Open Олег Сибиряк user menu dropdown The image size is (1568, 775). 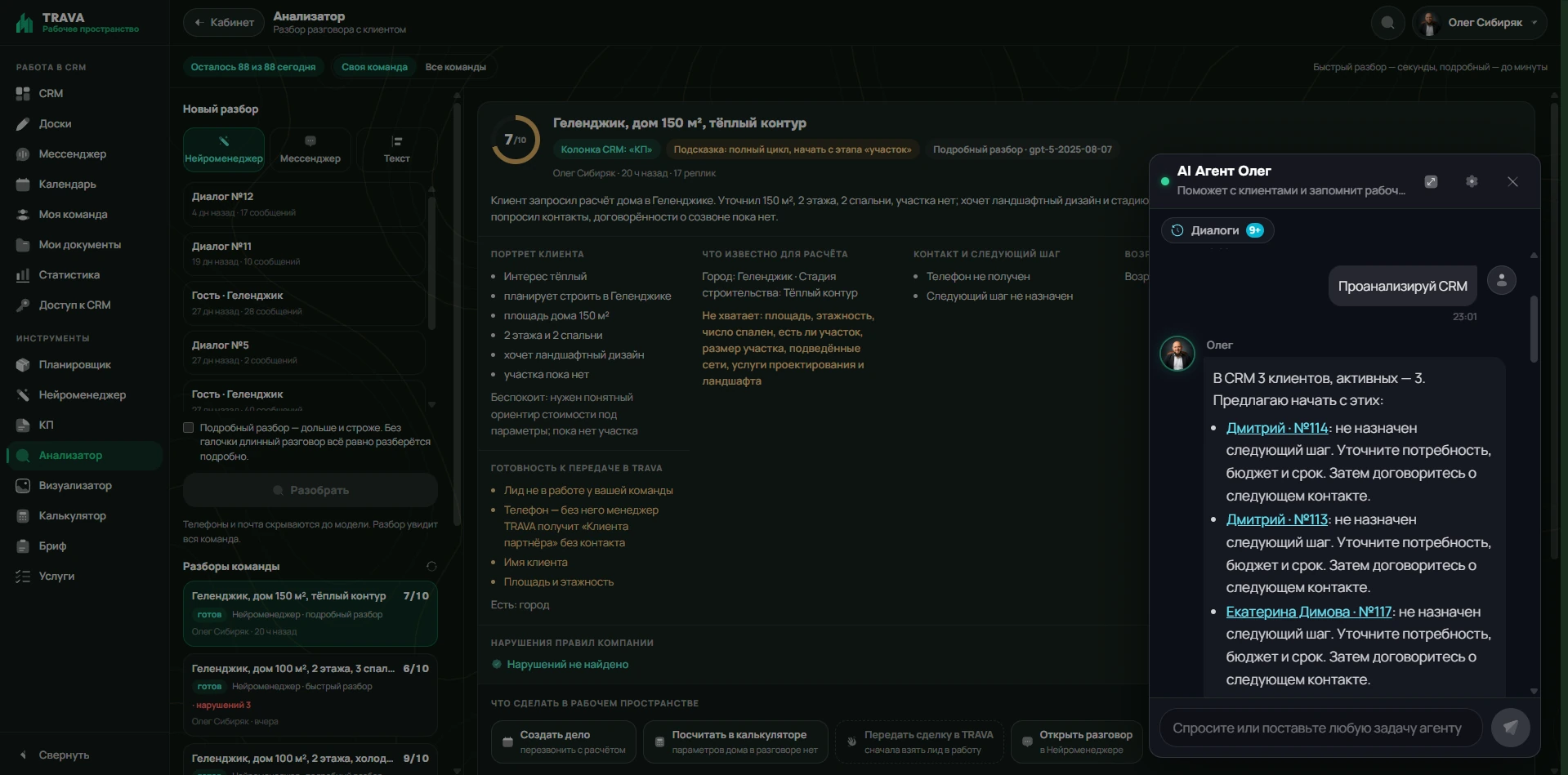(x=1478, y=23)
